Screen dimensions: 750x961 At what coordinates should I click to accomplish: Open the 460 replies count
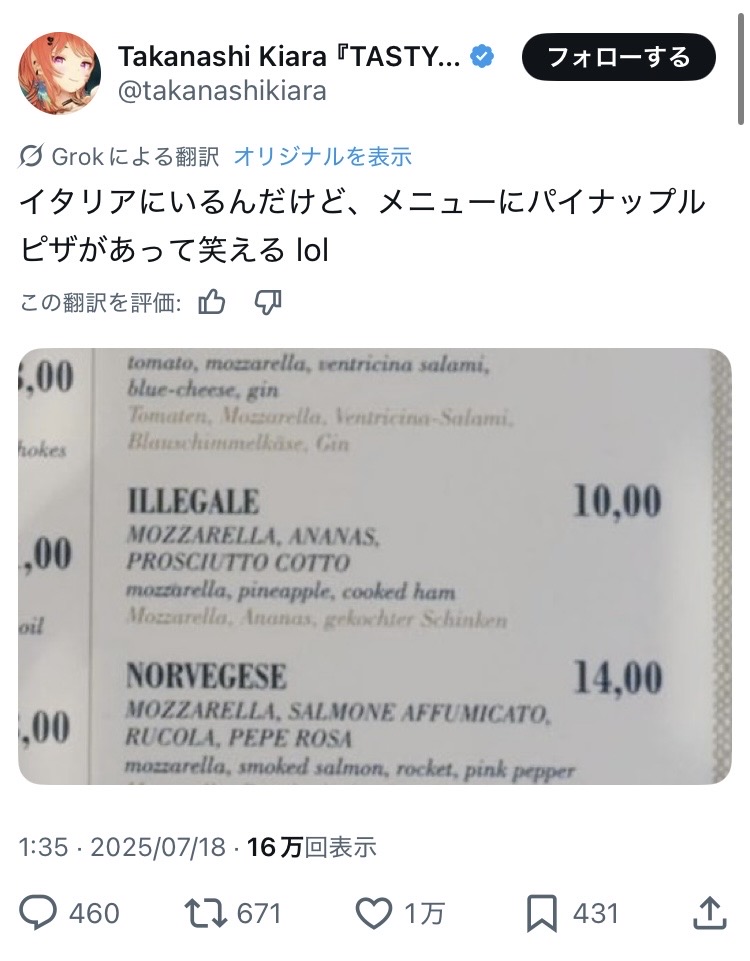point(94,913)
